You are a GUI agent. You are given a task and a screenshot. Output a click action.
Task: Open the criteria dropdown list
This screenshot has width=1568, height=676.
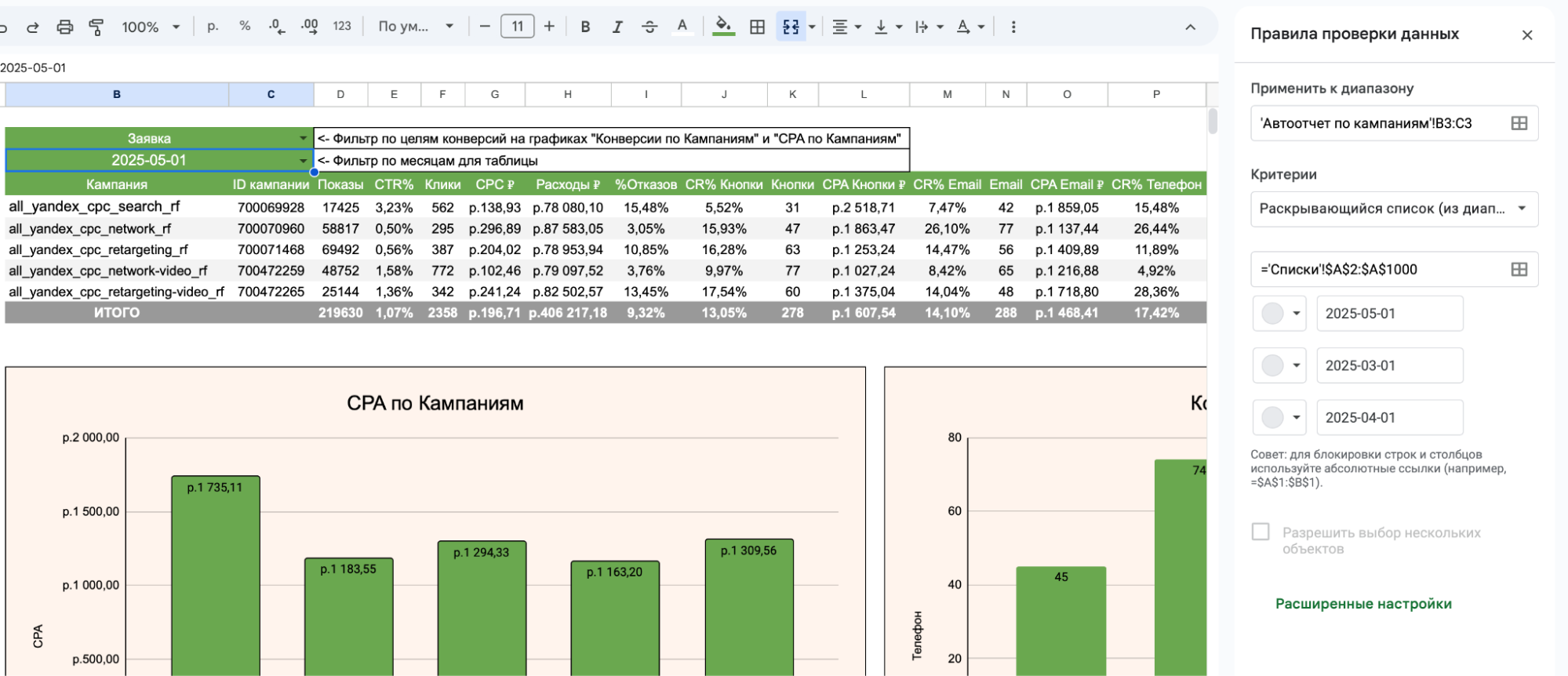pyautogui.click(x=1394, y=209)
